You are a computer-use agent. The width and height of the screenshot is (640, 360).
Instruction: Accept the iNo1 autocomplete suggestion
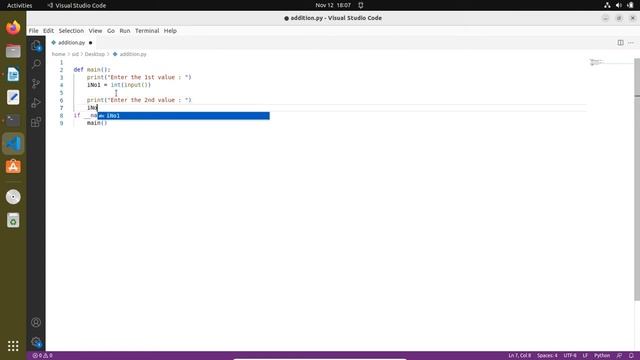[x=183, y=116]
